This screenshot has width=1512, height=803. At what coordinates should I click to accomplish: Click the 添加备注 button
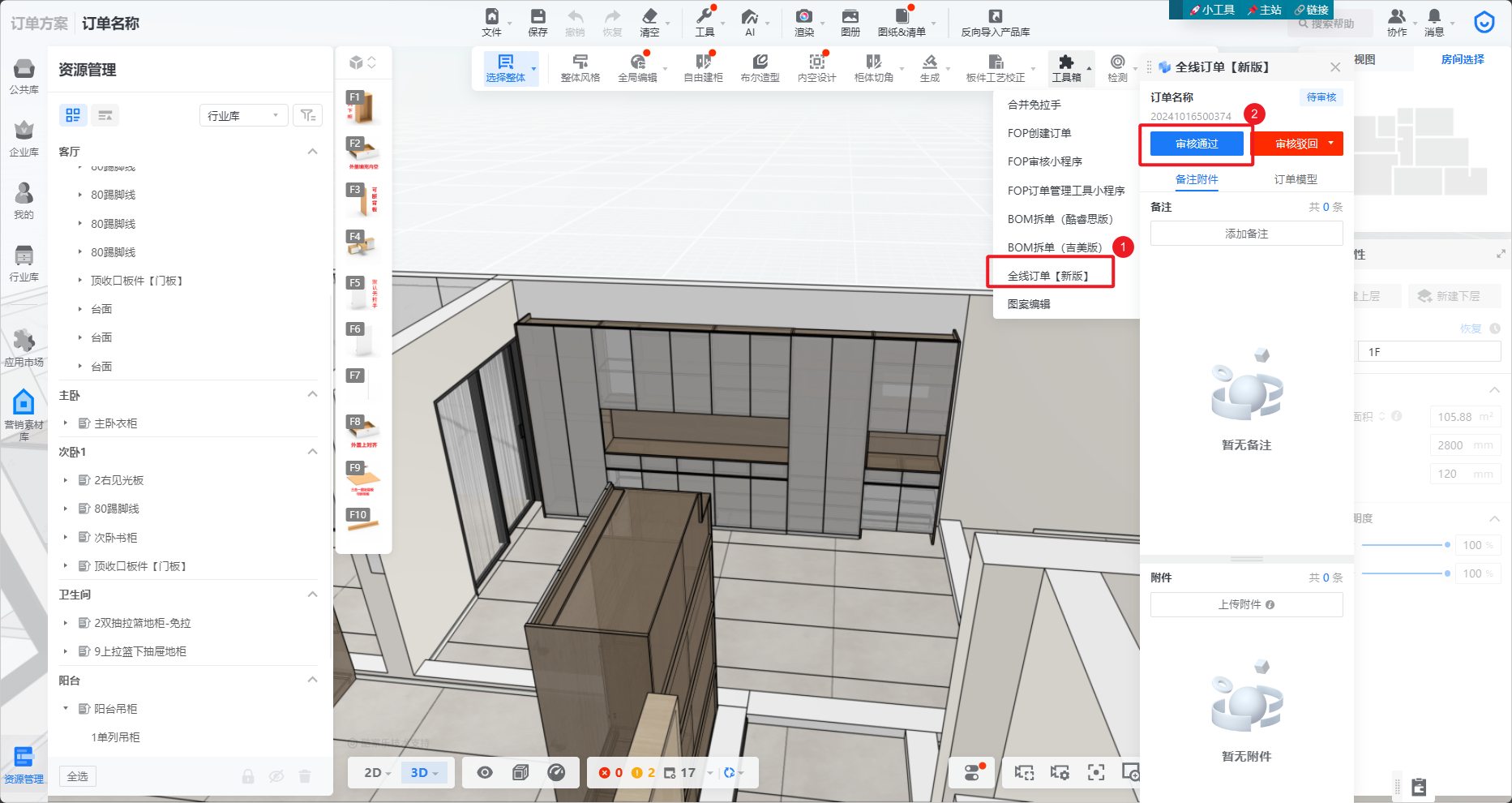[x=1246, y=234]
